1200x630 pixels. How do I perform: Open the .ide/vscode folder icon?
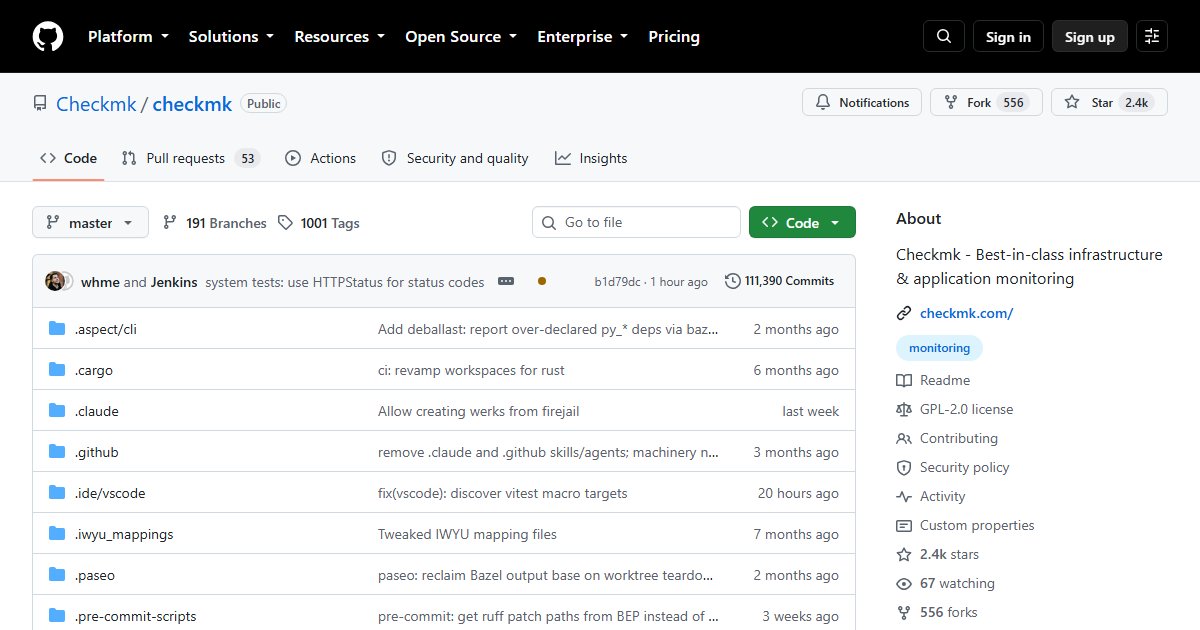point(57,493)
